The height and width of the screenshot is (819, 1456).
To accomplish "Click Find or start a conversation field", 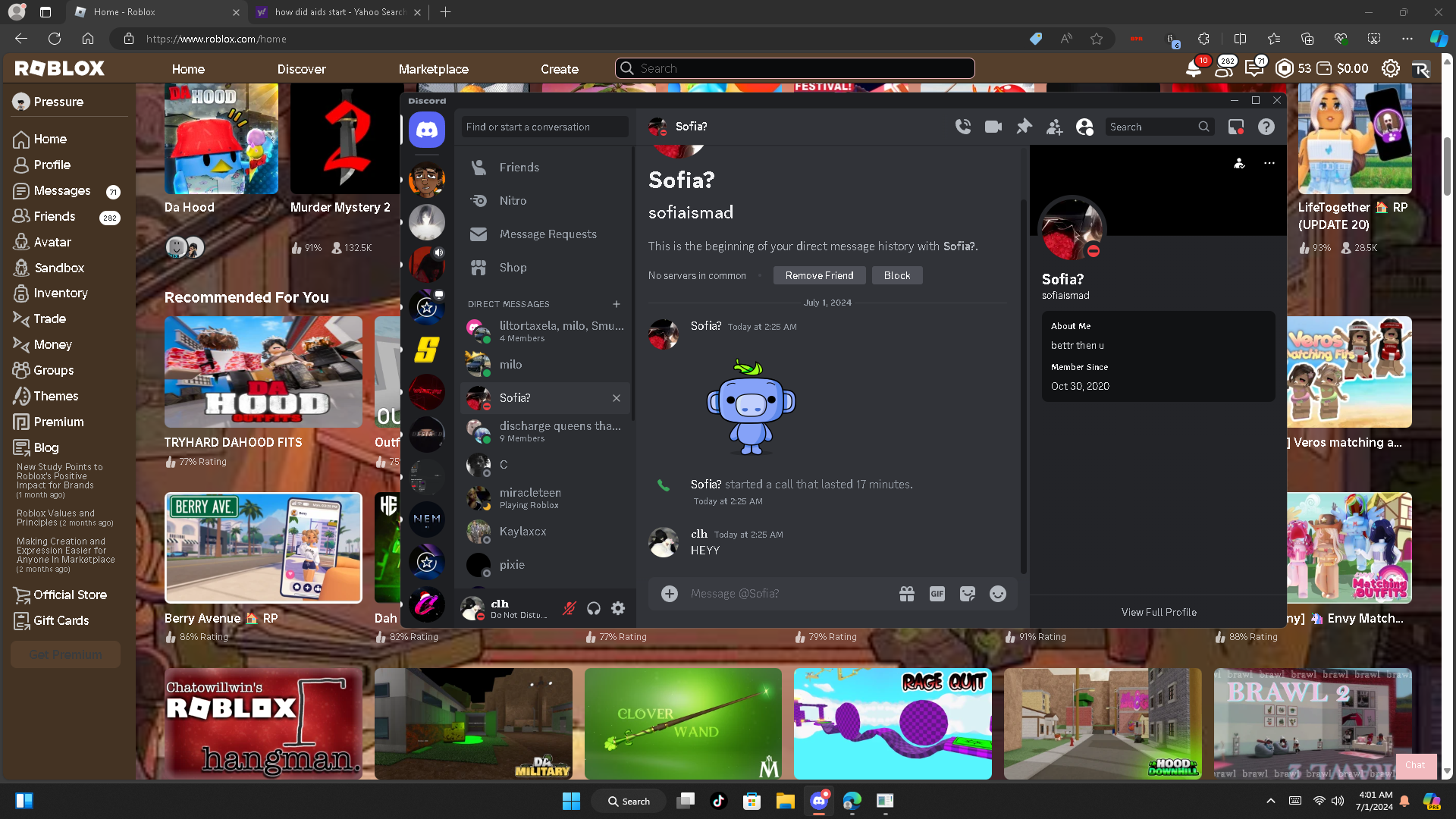I will click(x=544, y=127).
